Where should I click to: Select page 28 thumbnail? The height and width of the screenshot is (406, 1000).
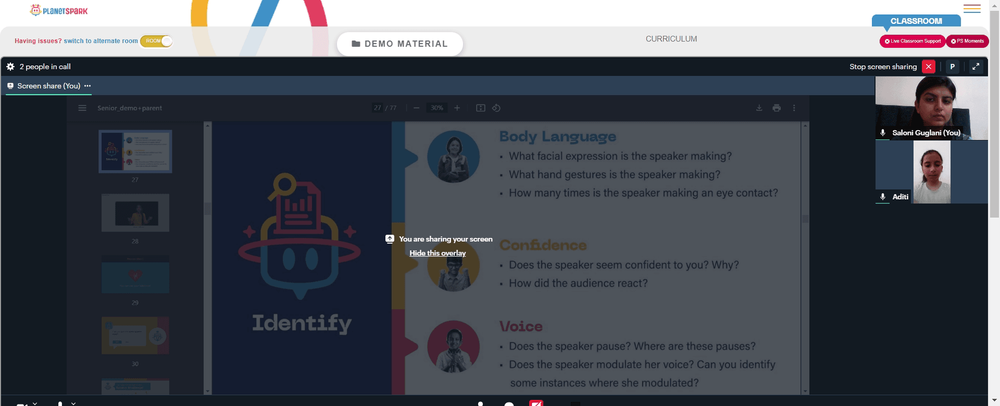pos(135,213)
